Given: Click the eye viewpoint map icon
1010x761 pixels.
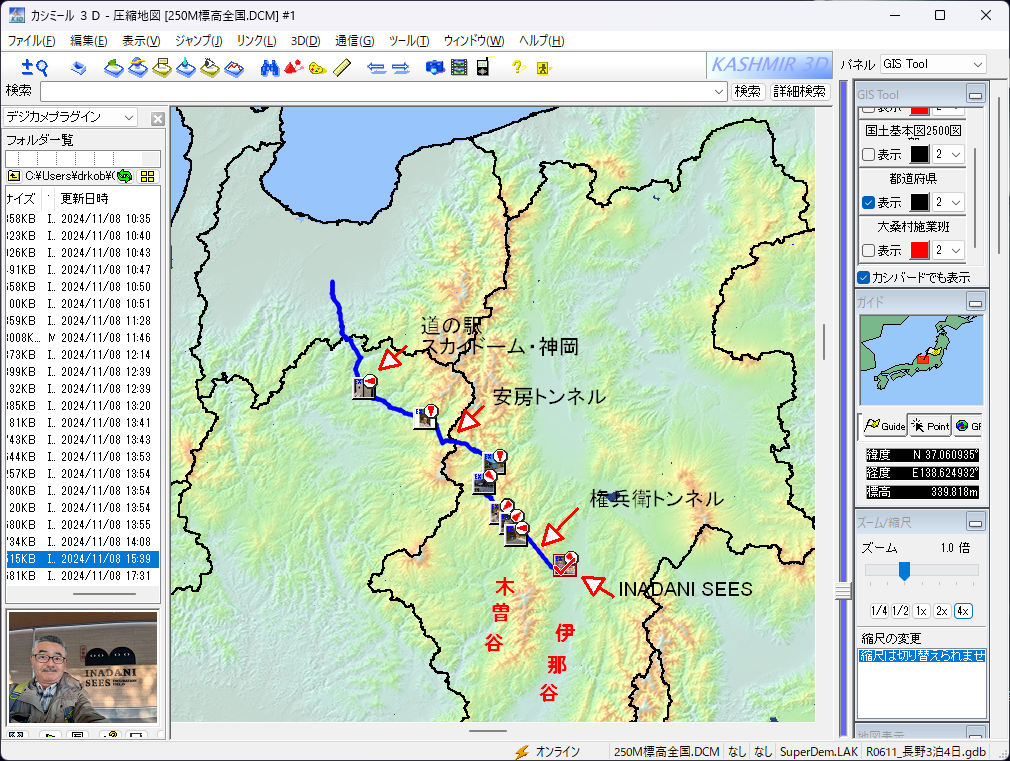Looking at the screenshot, I should (209, 67).
